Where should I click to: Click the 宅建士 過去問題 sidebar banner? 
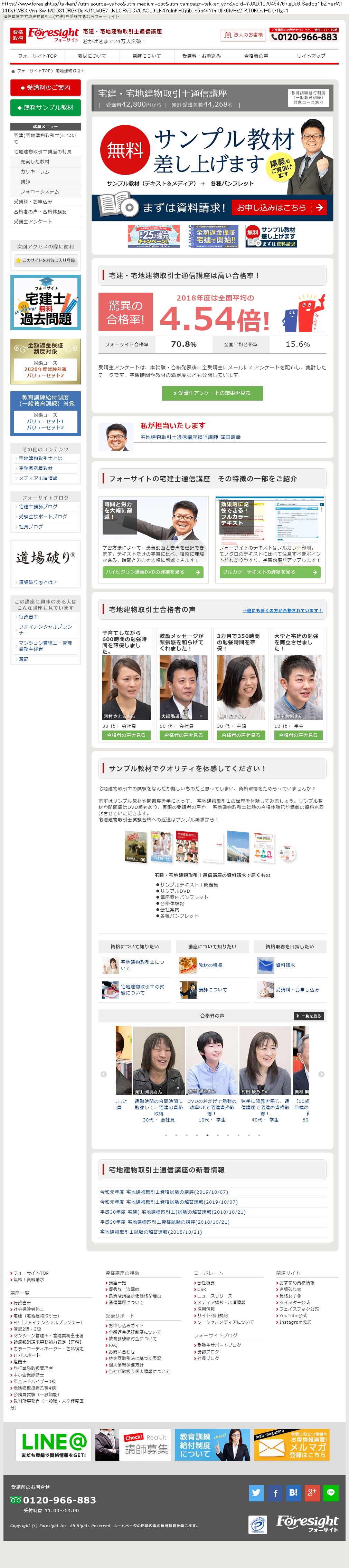46,303
